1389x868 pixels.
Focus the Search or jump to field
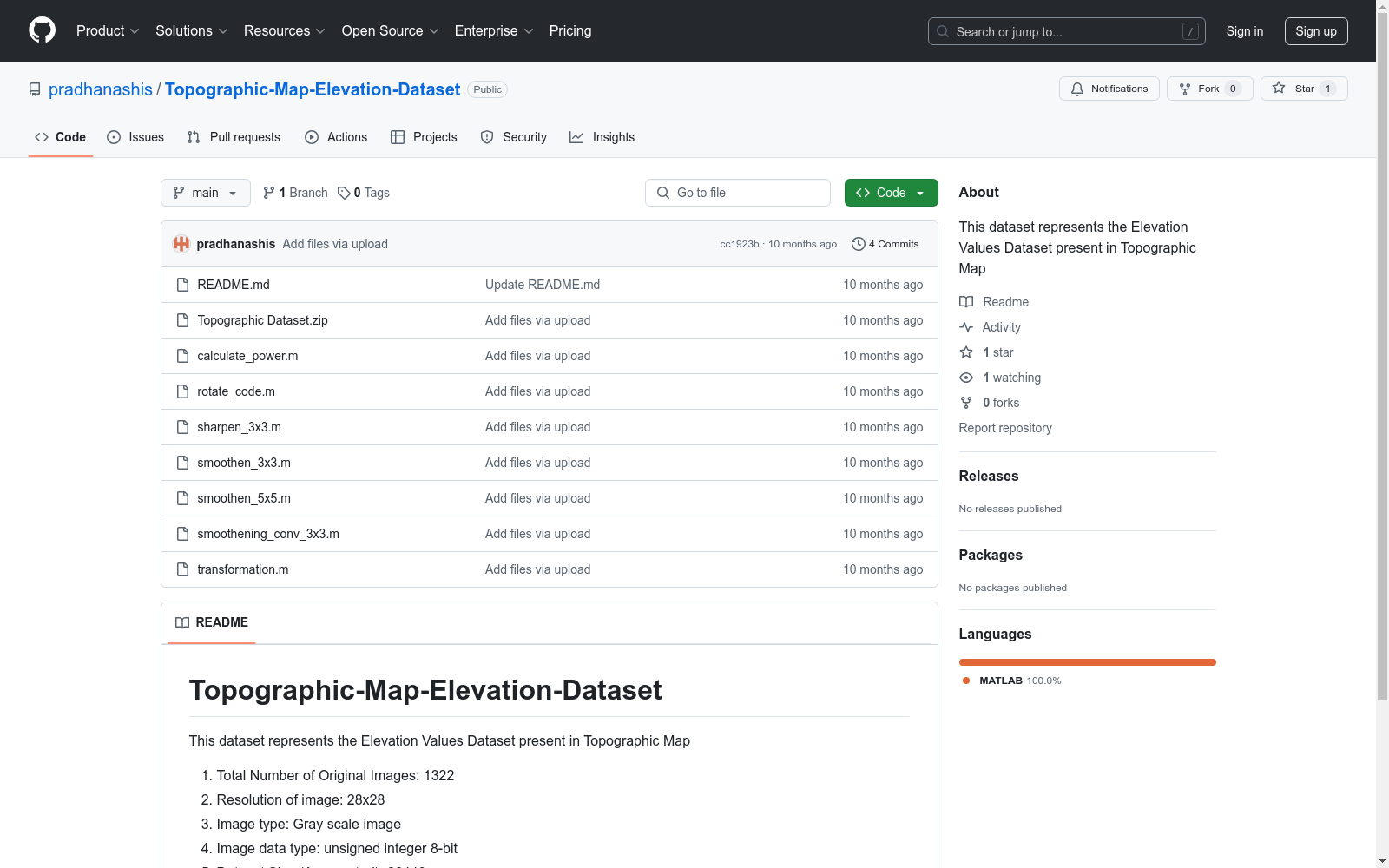1067,31
